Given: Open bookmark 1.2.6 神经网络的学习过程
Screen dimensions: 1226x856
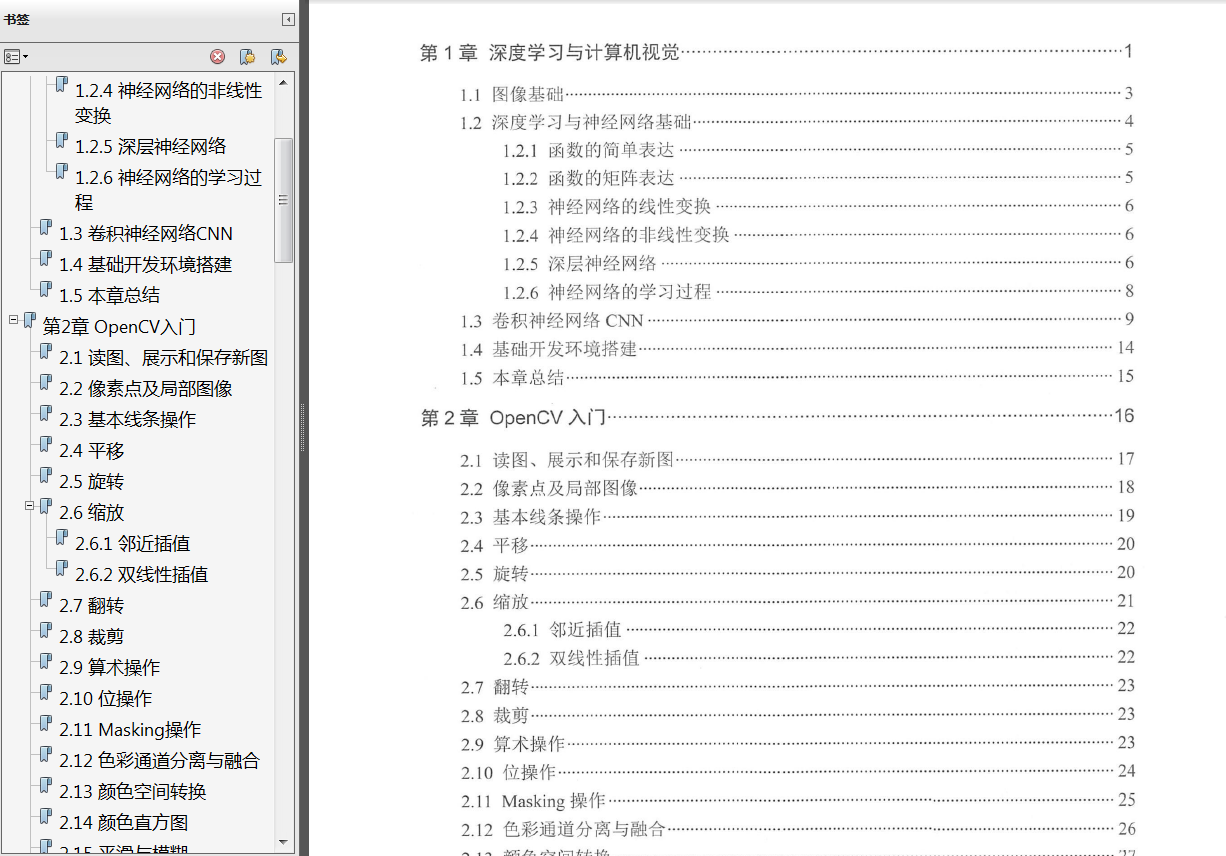Looking at the screenshot, I should [168, 190].
